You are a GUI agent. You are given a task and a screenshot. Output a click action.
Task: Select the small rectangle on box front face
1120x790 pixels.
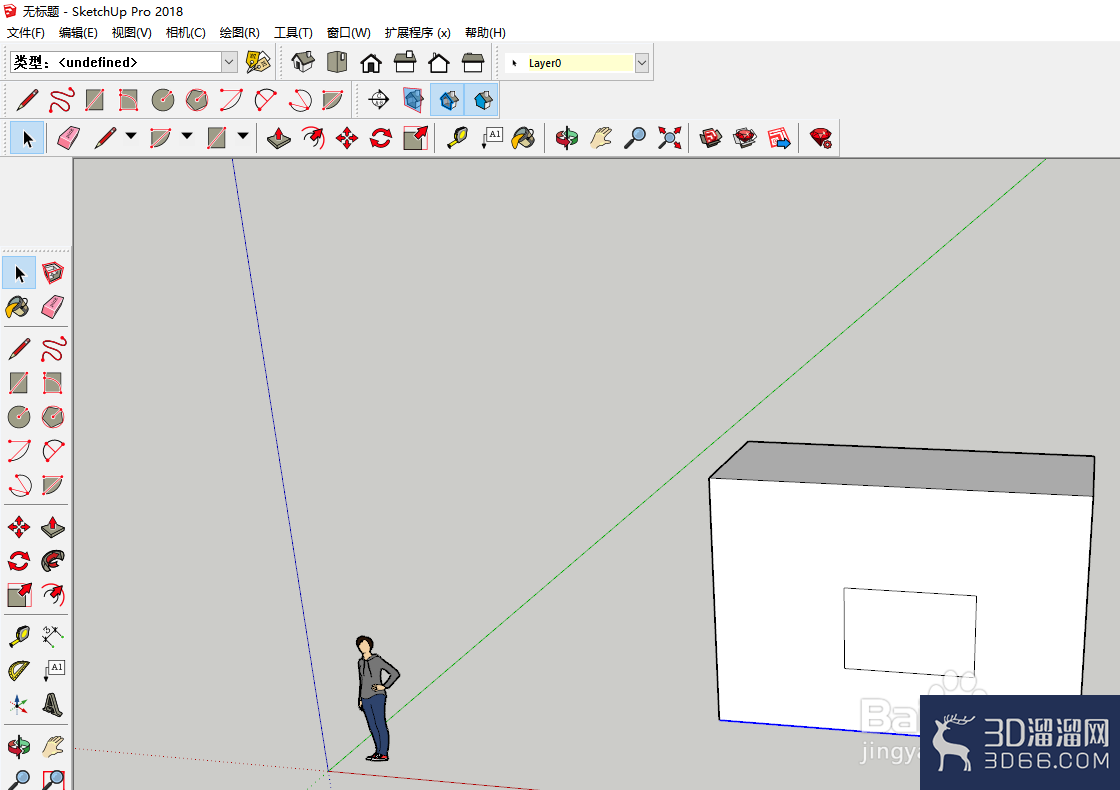click(x=910, y=631)
